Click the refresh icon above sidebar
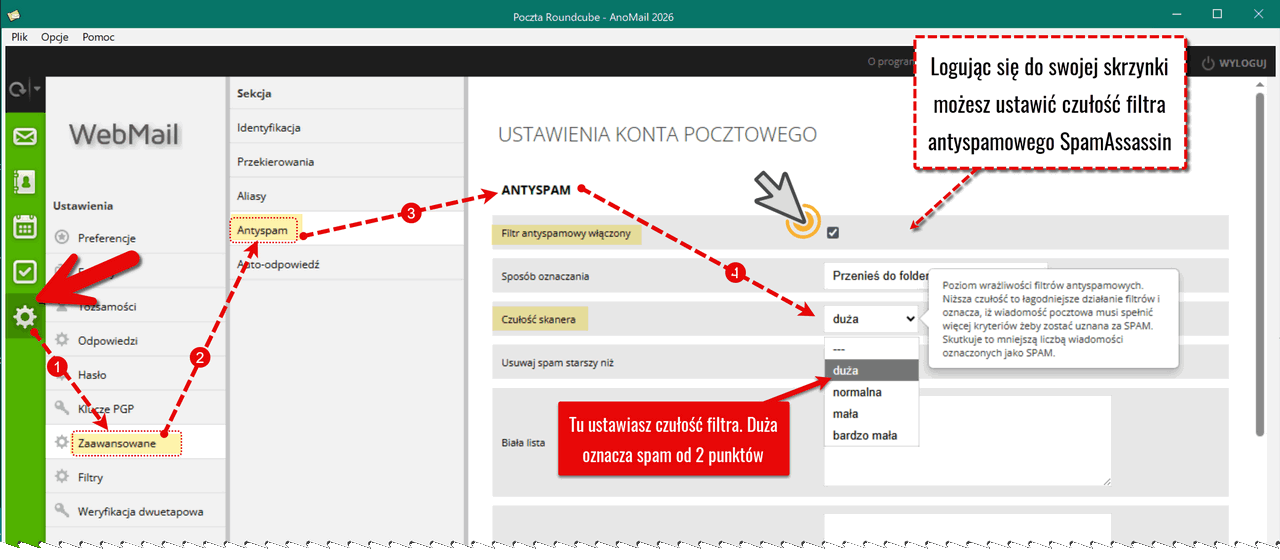Screen dimensions: 1280x560 click(17, 90)
